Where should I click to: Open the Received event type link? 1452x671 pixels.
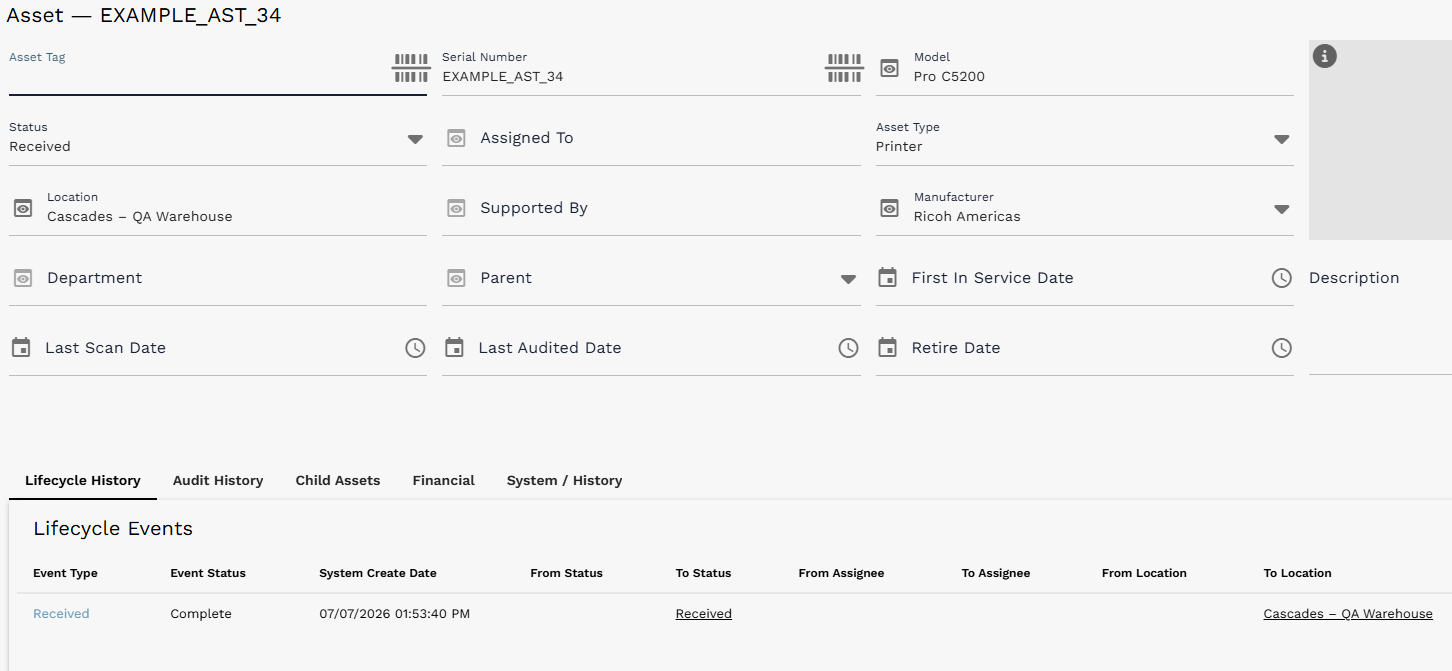click(x=61, y=614)
